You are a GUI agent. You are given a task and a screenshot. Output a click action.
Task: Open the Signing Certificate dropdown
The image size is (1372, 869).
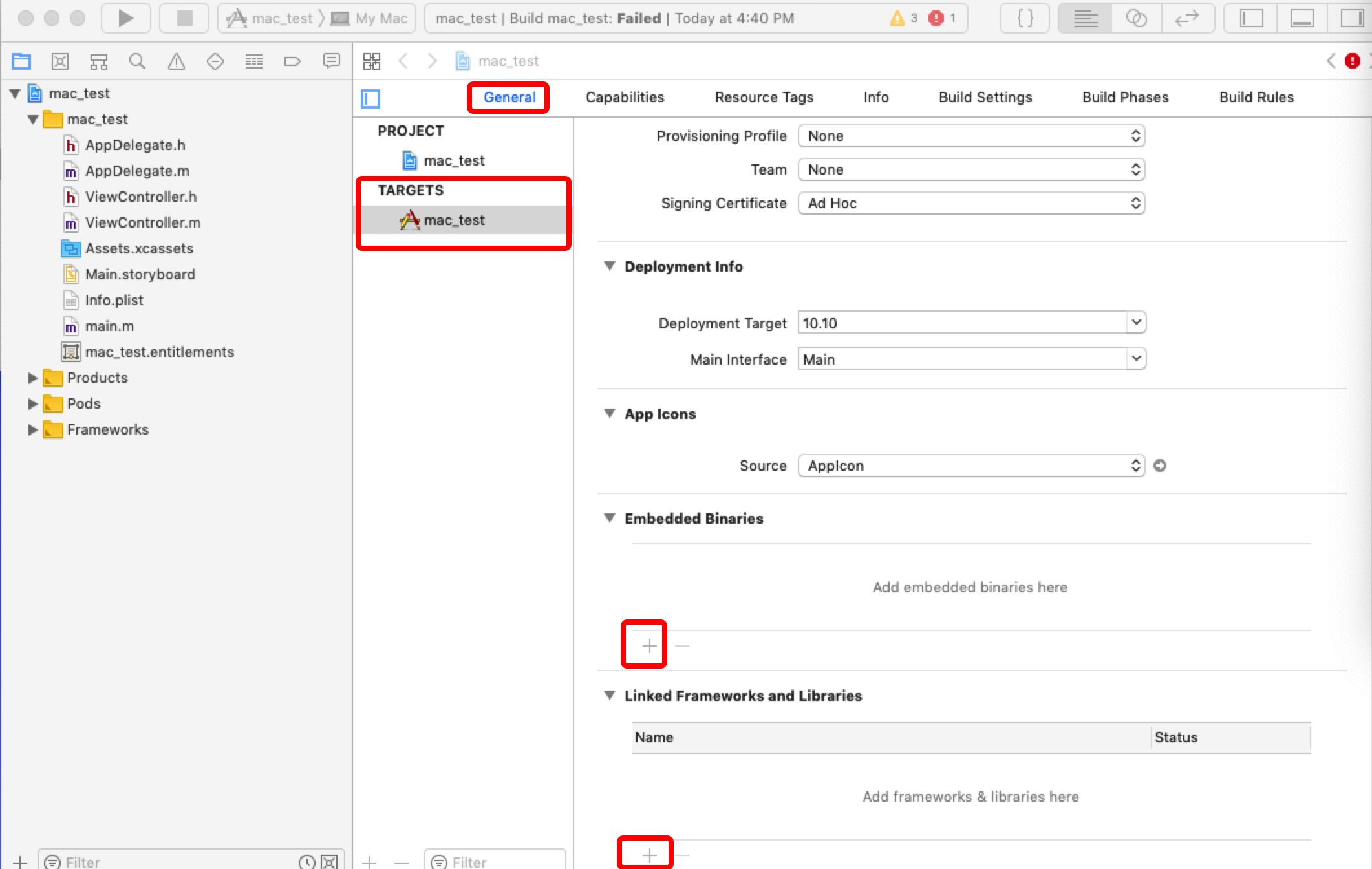[971, 204]
